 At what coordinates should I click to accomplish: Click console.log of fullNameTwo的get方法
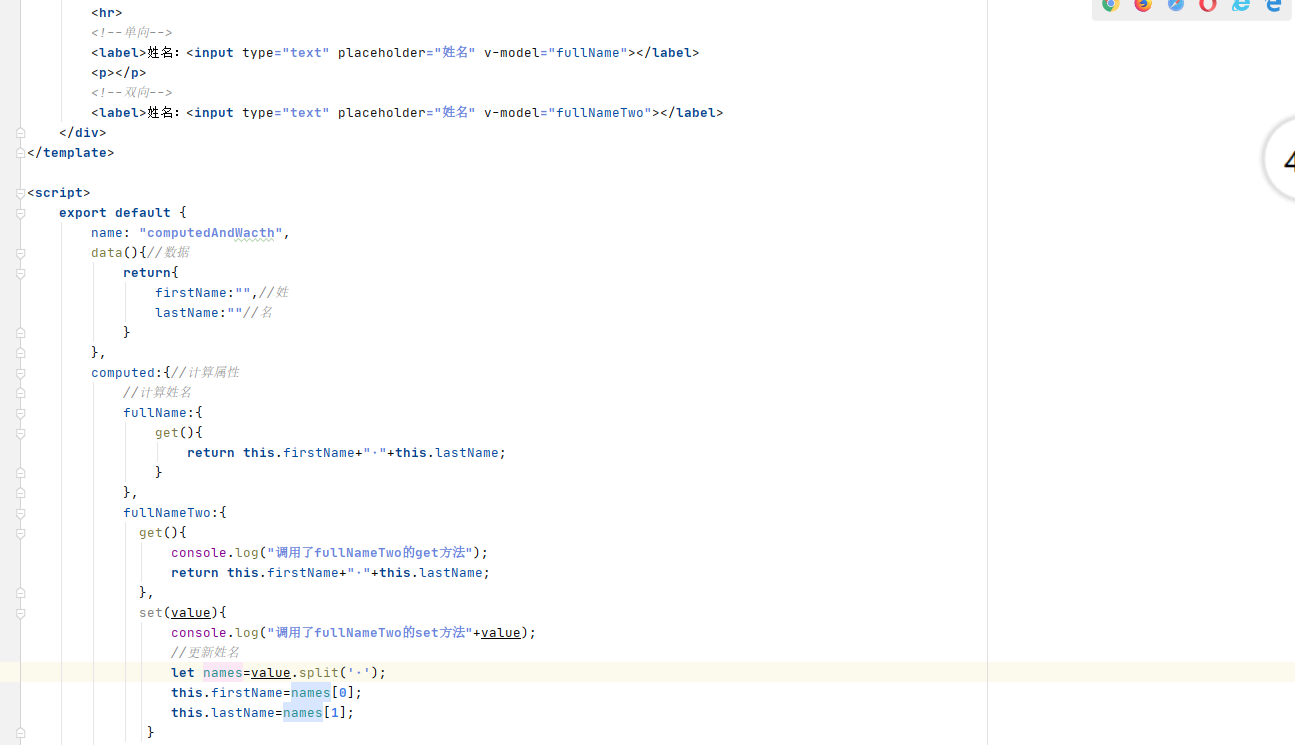click(330, 552)
